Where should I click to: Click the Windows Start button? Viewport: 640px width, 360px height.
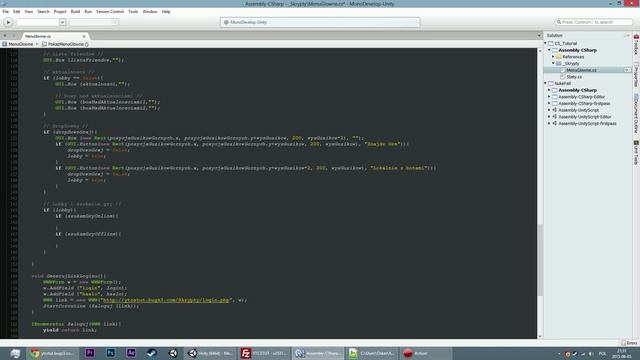point(15,353)
